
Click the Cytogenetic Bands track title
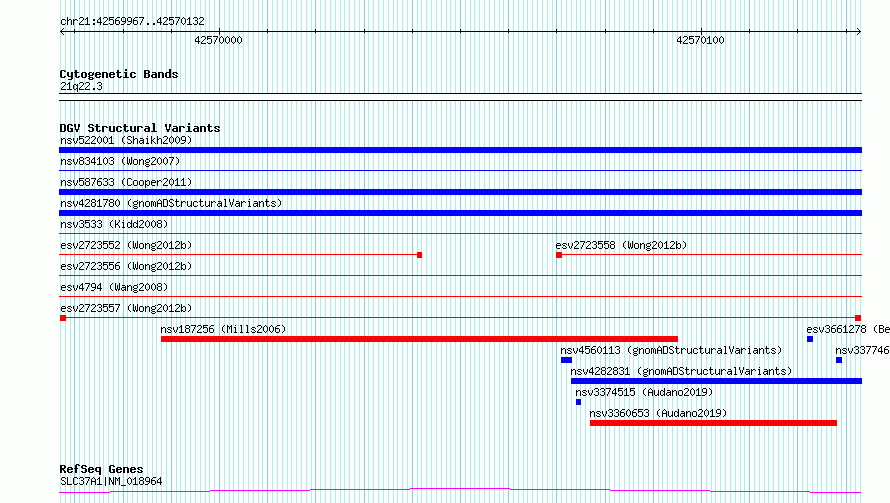point(119,74)
